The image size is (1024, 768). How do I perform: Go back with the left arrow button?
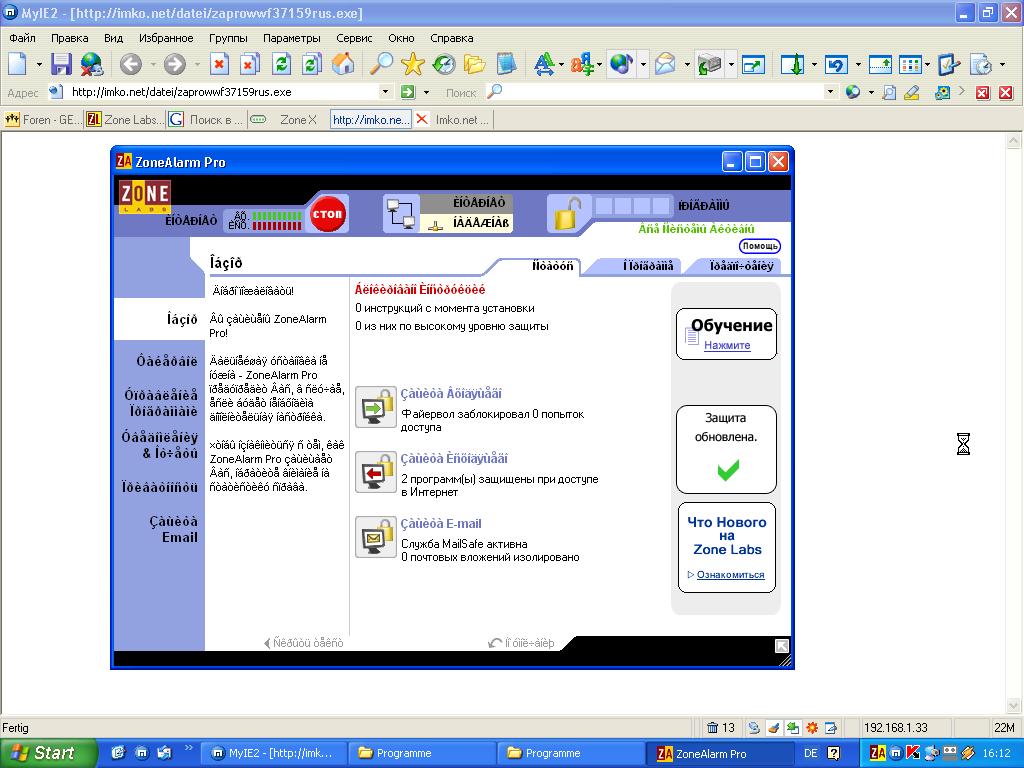131,64
